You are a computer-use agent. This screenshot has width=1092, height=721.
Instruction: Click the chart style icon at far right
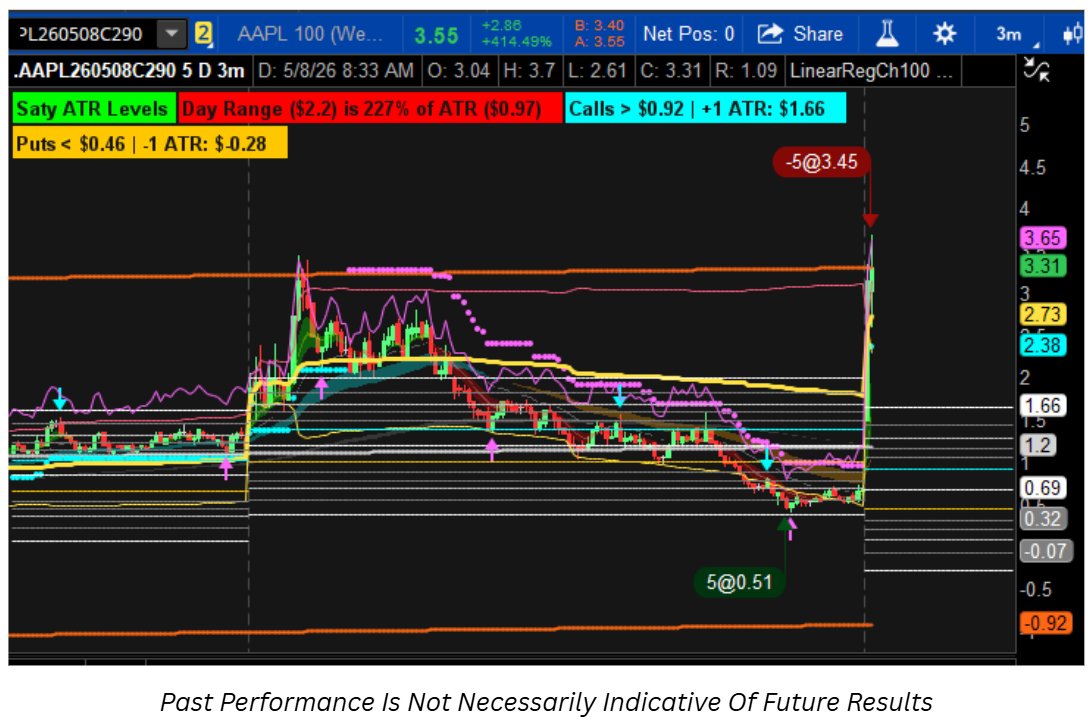1073,34
